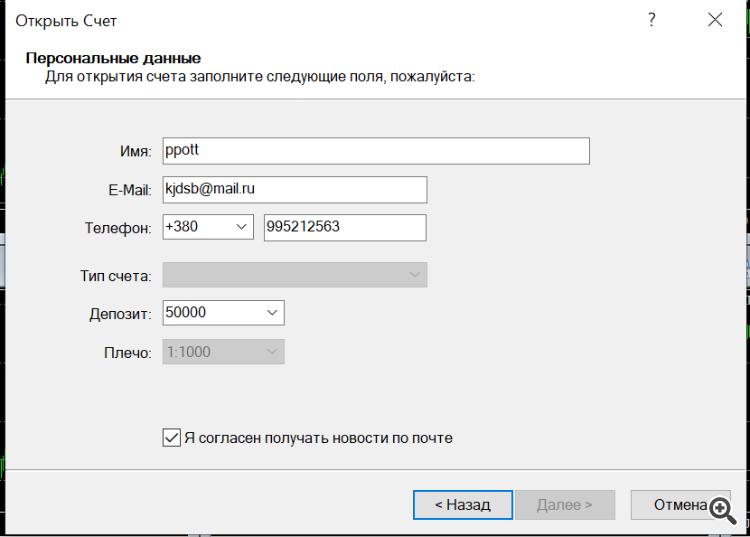
Task: Click the question mark help icon
Action: tap(651, 20)
